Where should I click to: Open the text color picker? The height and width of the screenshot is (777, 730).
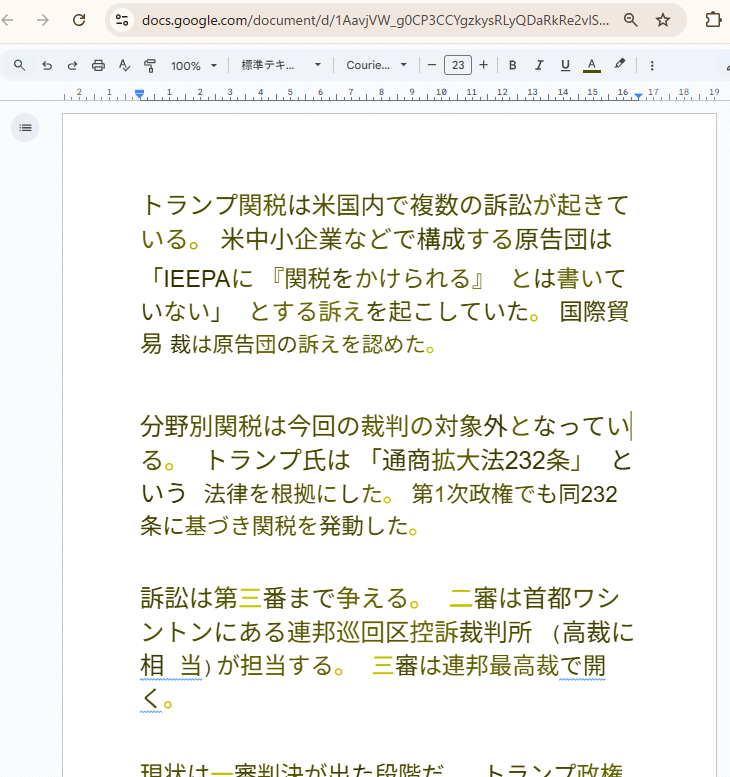pyautogui.click(x=591, y=65)
